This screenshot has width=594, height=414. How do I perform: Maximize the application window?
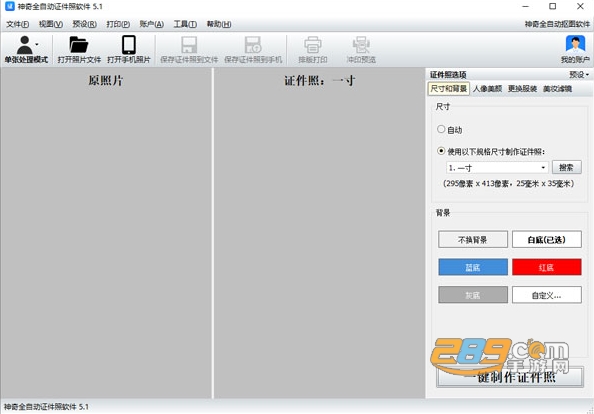pos(553,6)
